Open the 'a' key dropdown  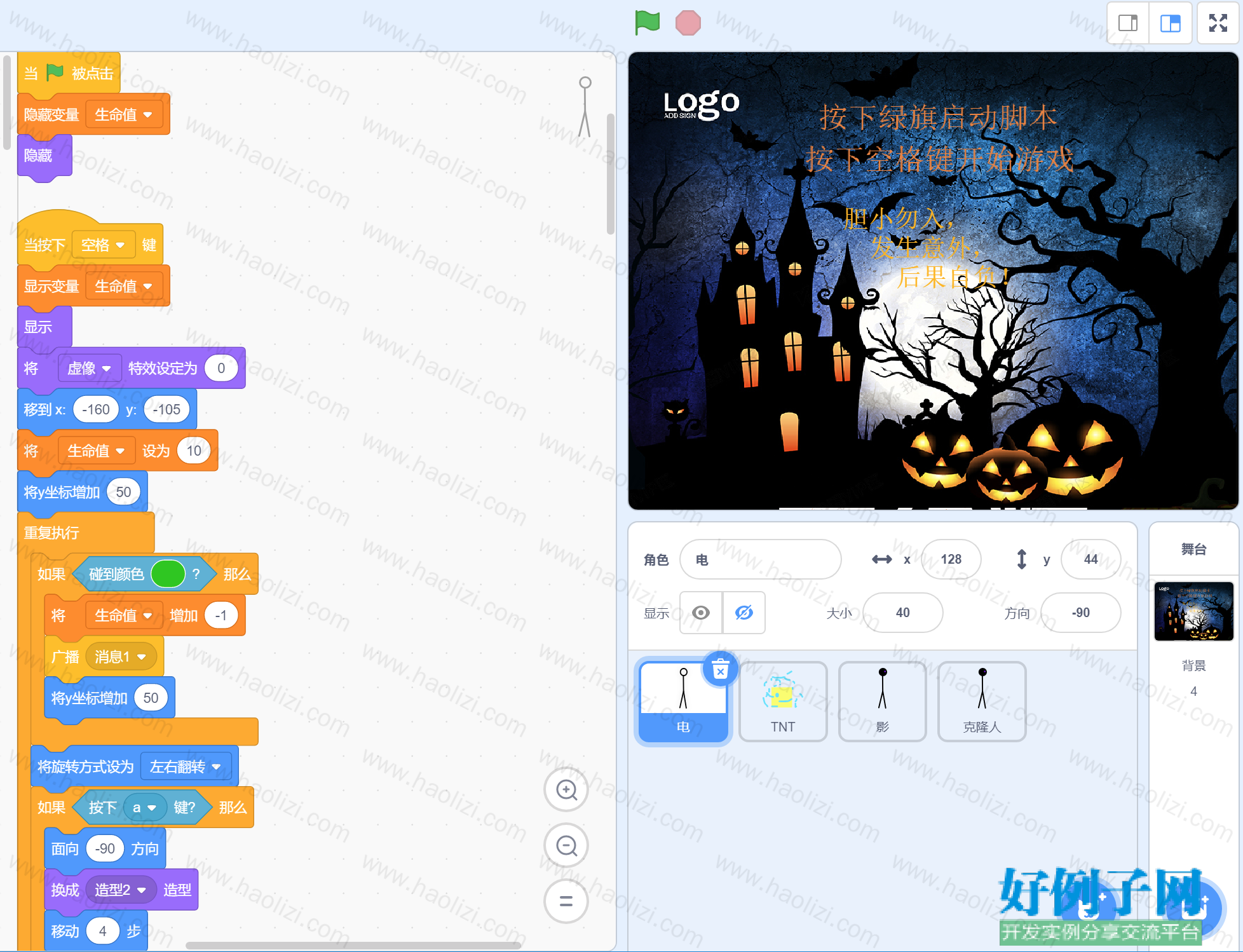pos(144,808)
